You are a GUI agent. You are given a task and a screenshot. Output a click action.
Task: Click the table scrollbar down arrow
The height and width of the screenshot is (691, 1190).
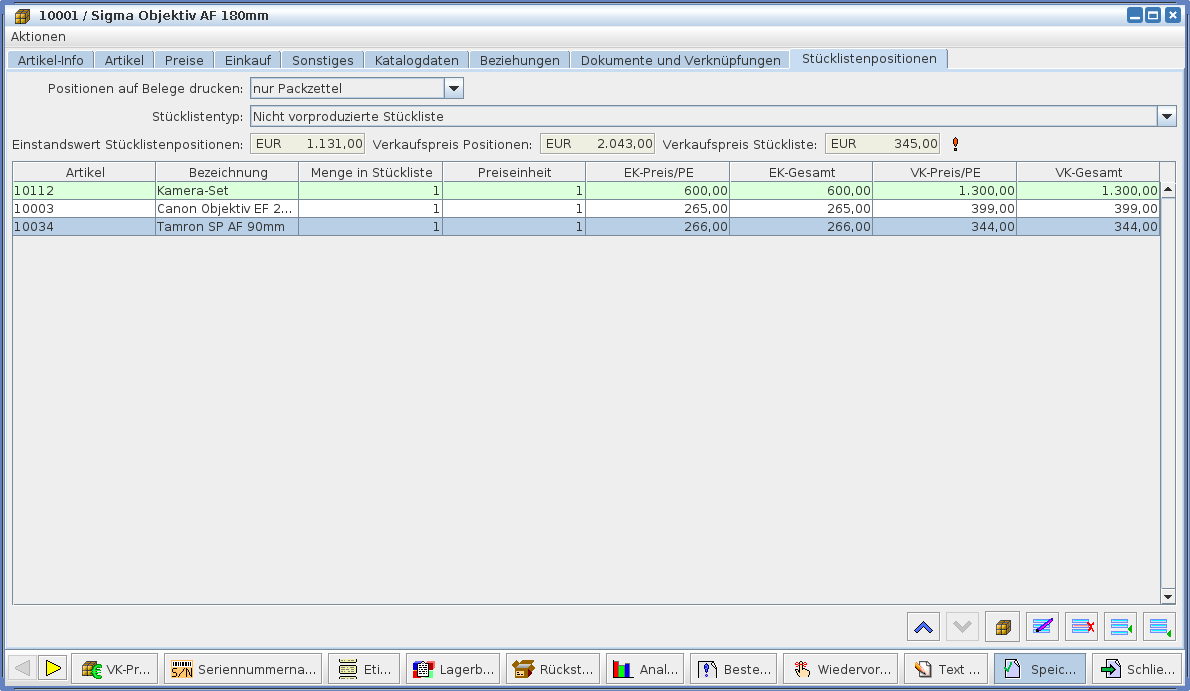click(1167, 596)
